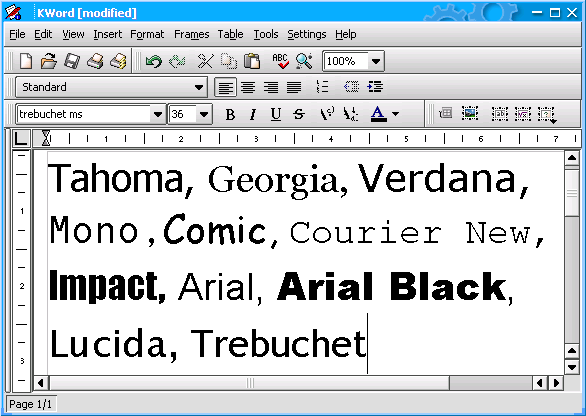This screenshot has height=416, width=586.
Task: Click the words Arial Black in document
Action: pos(392,286)
